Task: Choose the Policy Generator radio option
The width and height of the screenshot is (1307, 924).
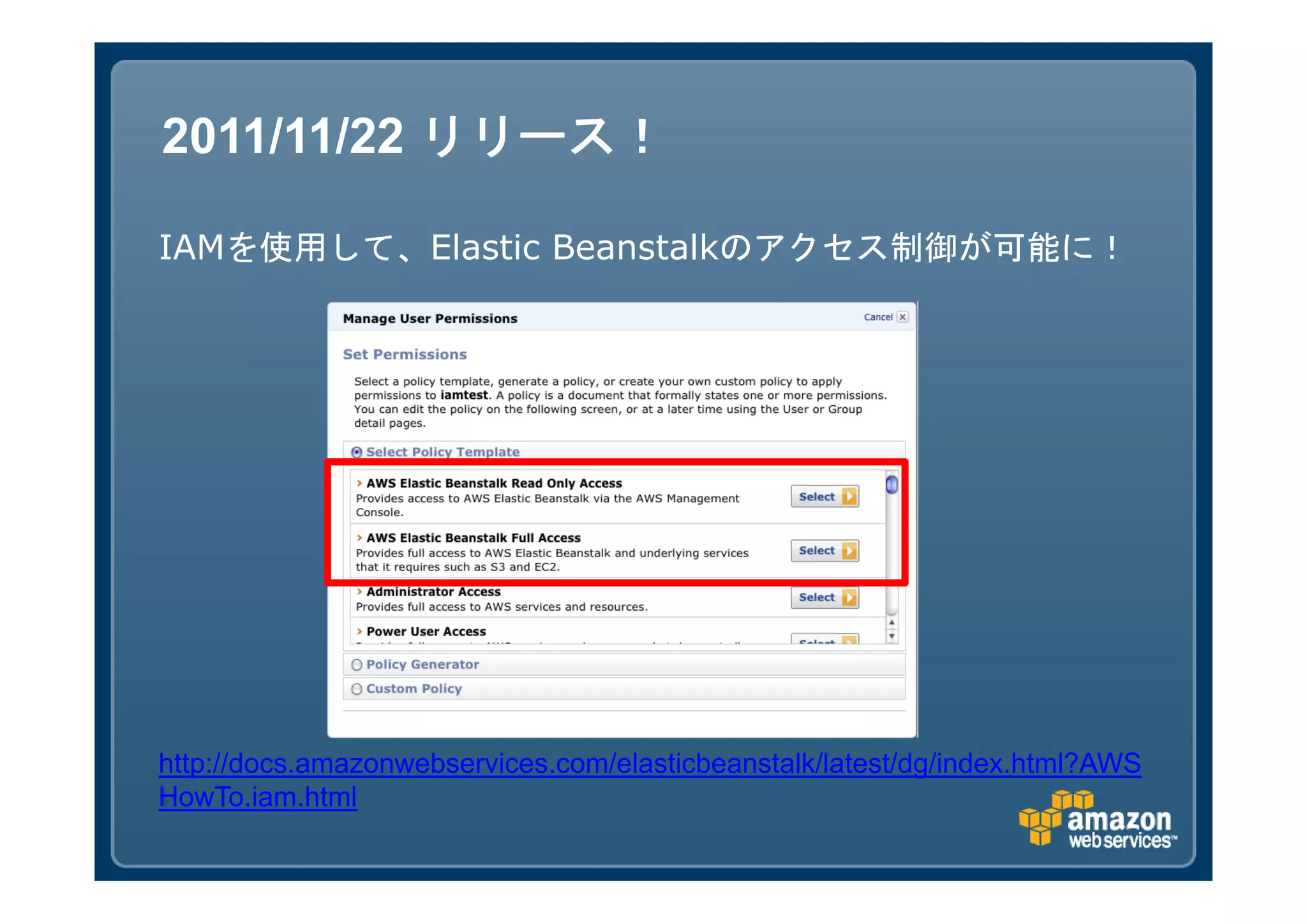Action: 357,665
